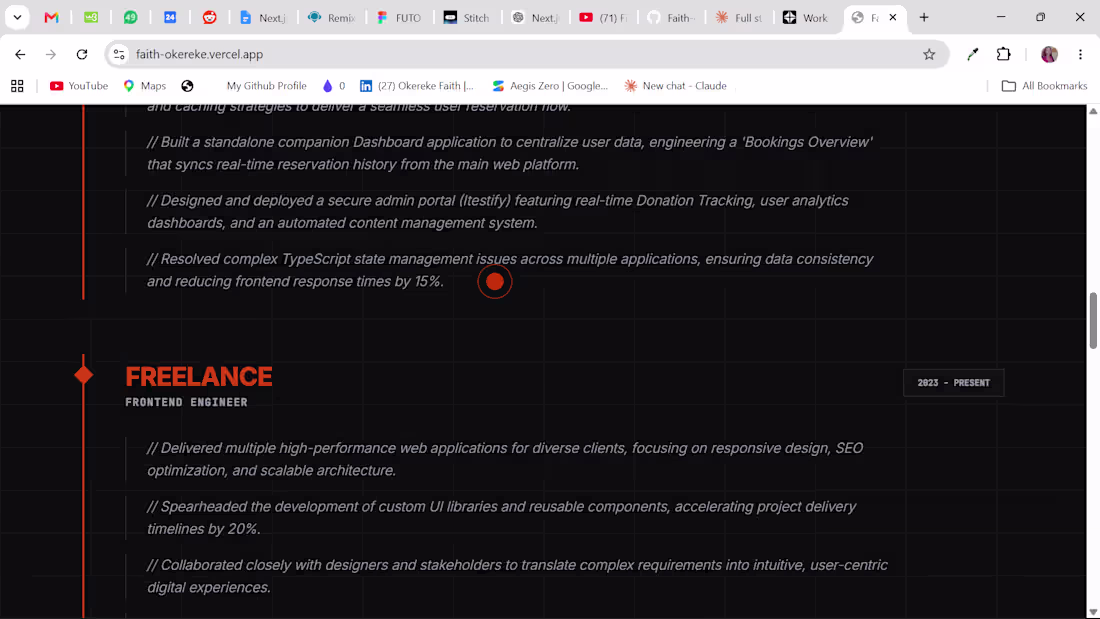
Task: Open the YouTube bookmark
Action: [x=79, y=86]
